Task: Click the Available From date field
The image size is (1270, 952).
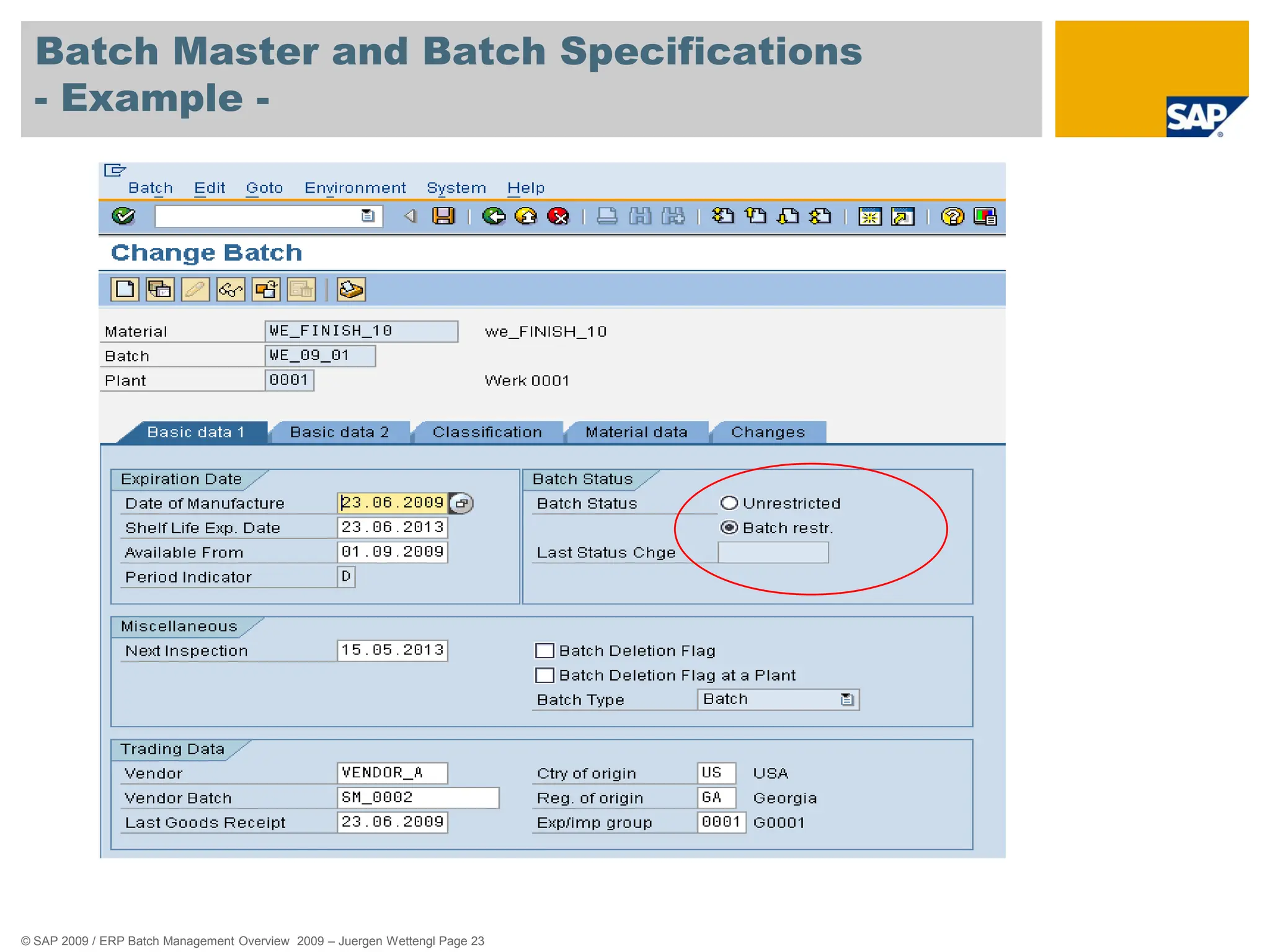Action: tap(393, 552)
